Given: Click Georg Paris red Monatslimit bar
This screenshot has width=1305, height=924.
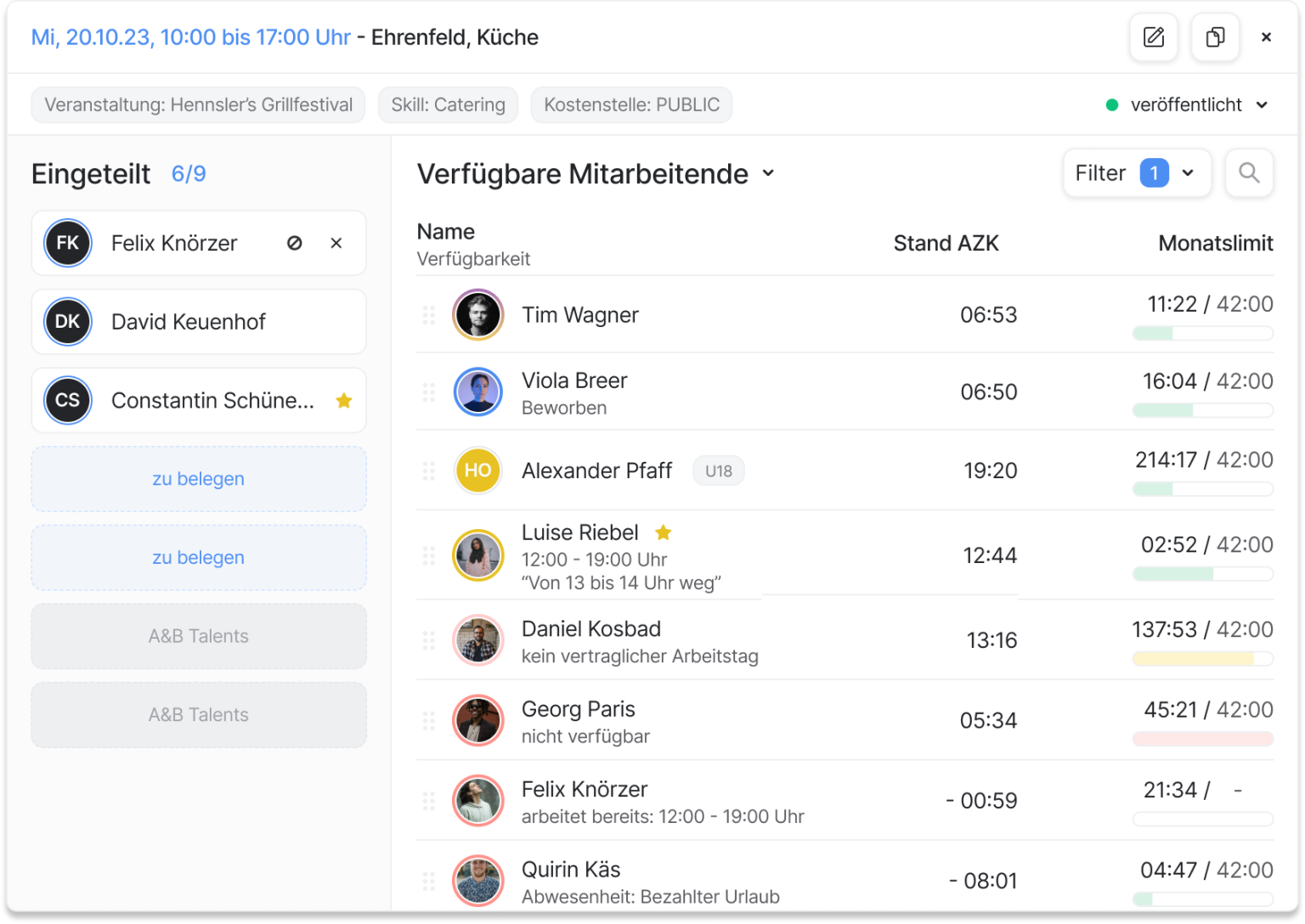Looking at the screenshot, I should [1202, 739].
